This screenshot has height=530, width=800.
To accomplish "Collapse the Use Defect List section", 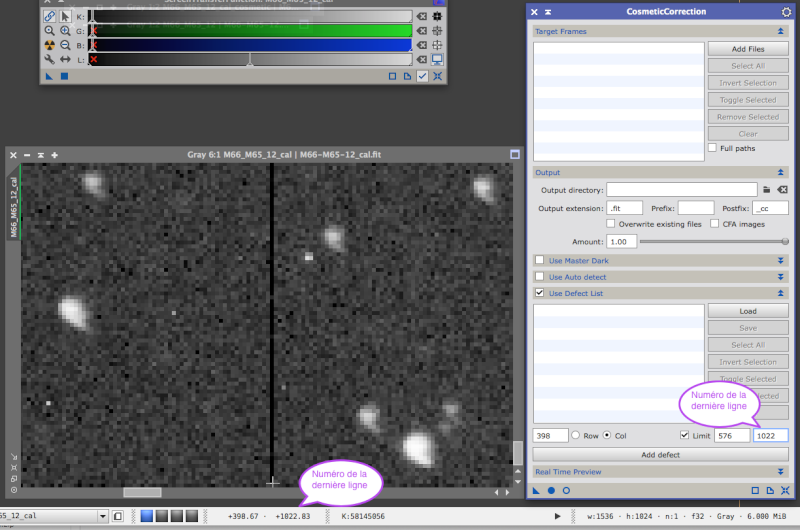I will pos(781,293).
